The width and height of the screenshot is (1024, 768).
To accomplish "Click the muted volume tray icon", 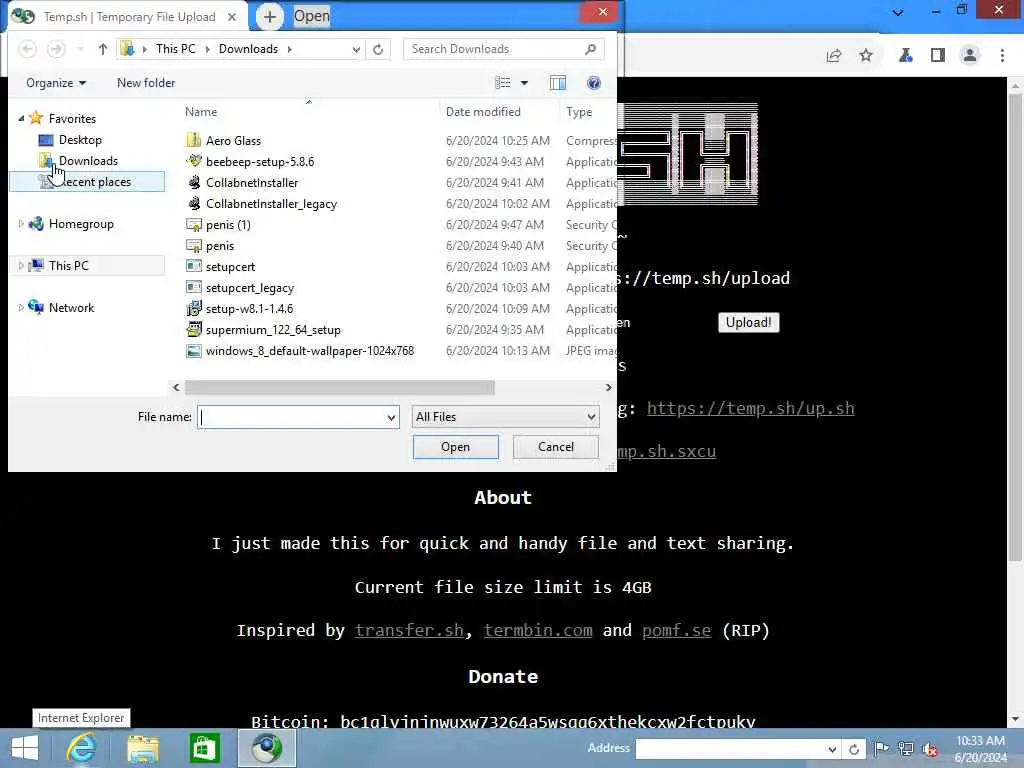I will pos(929,748).
